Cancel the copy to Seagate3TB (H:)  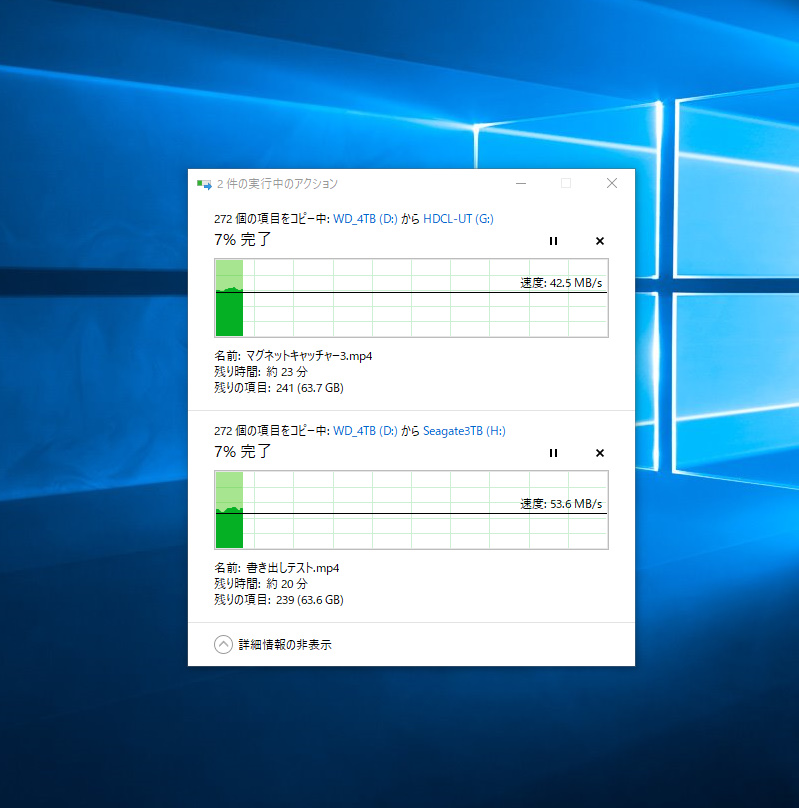point(599,453)
